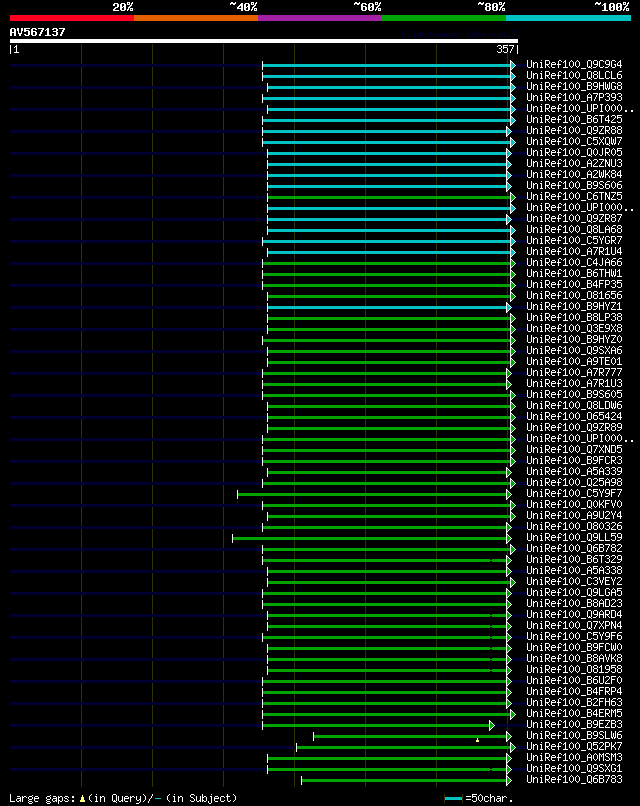Image resolution: width=640 pixels, height=806 pixels.
Task: Open hit UniRef100_Q3E9X8
Action: coord(574,328)
